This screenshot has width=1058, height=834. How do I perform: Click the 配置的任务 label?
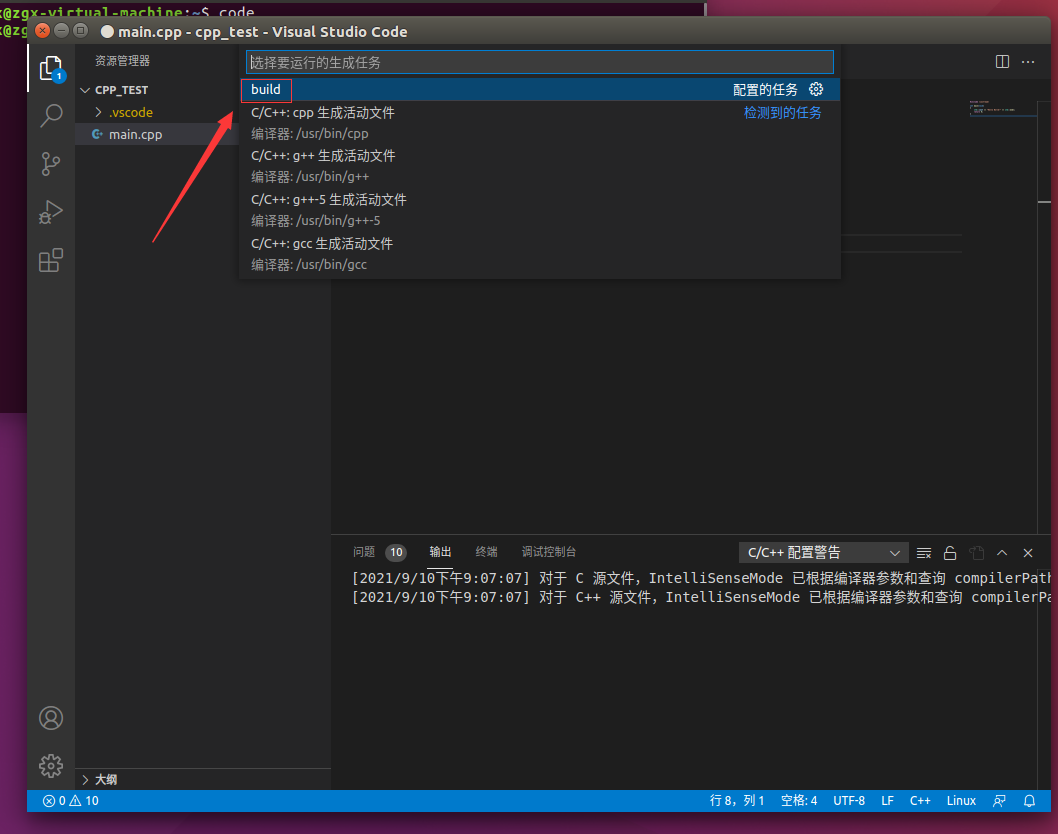[x=765, y=90]
